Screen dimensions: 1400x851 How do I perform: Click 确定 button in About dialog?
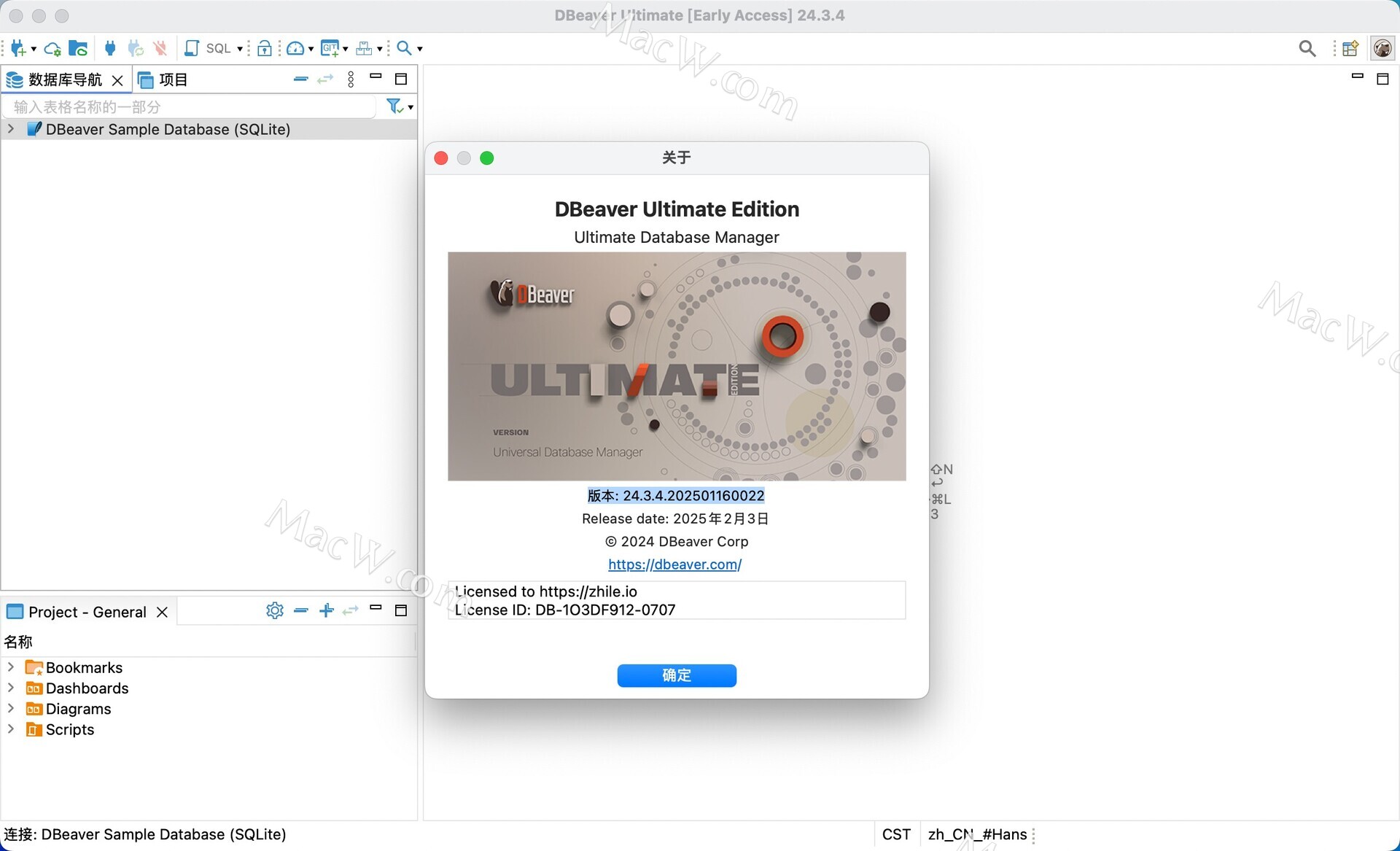point(677,675)
